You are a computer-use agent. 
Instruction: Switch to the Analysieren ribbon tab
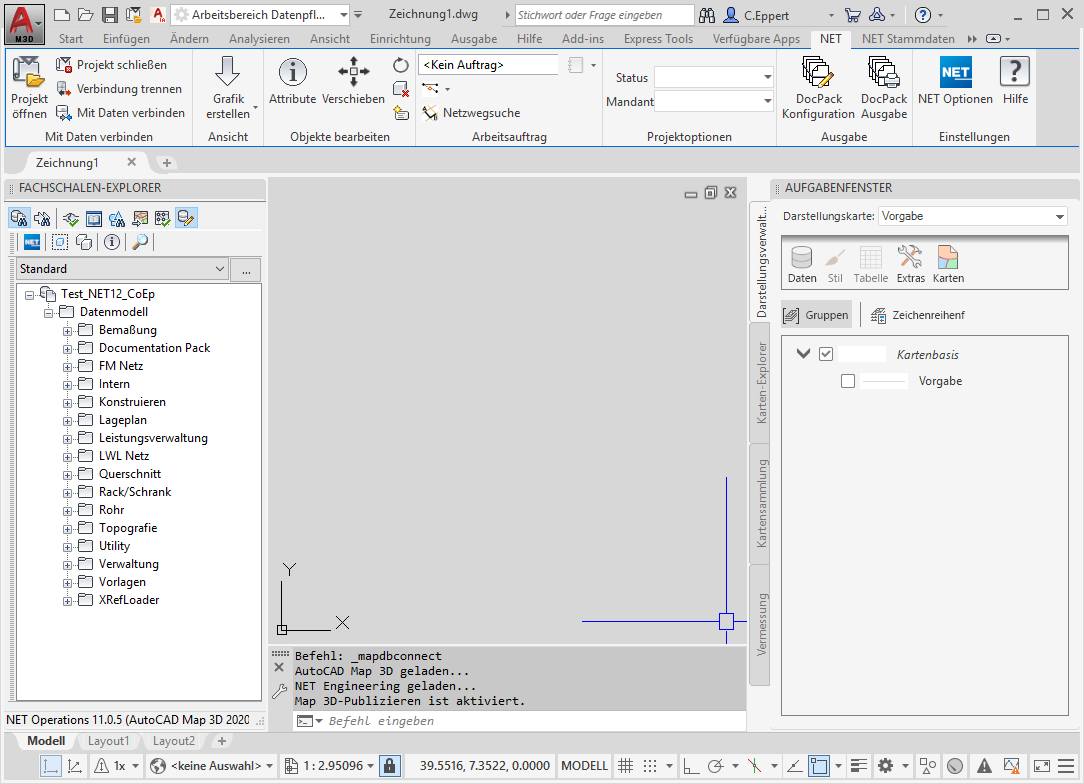[259, 39]
